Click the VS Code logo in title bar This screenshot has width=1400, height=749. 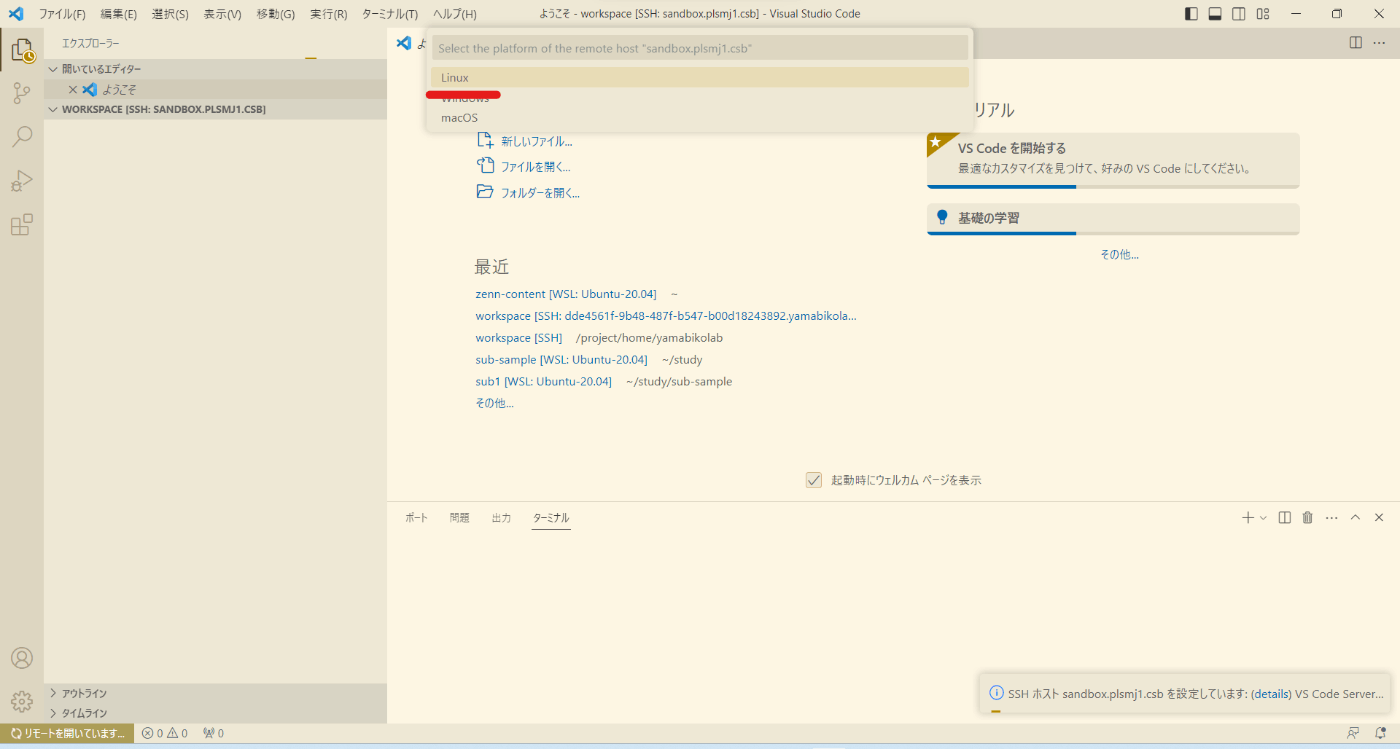click(x=16, y=14)
